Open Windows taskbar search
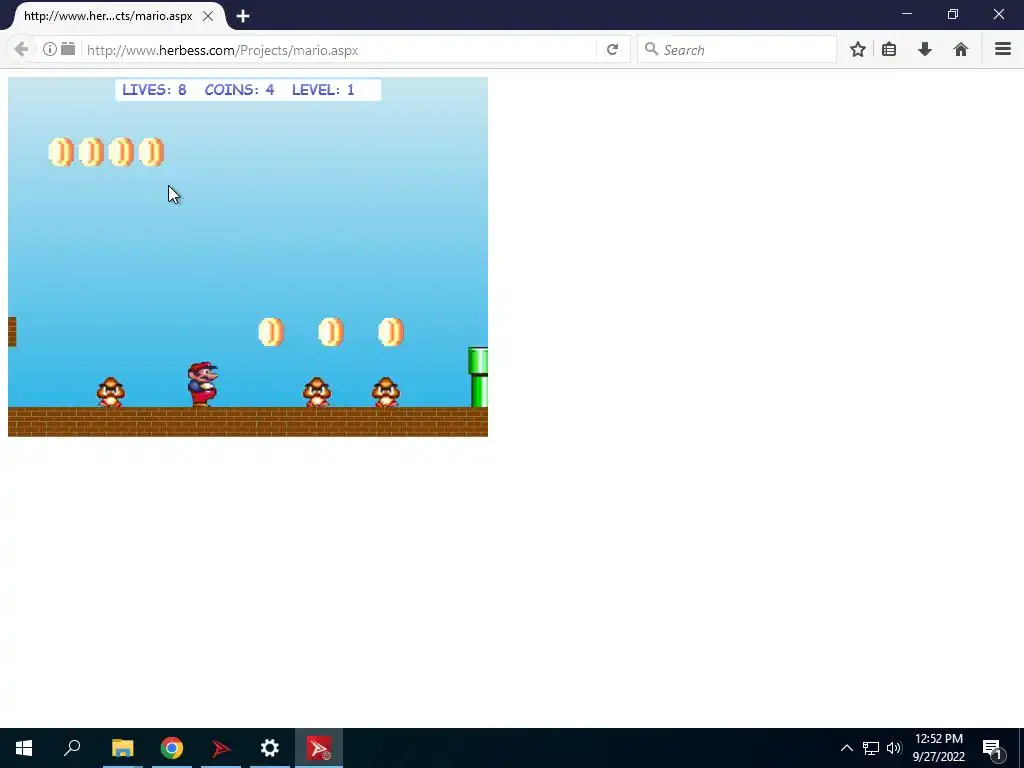1024x768 pixels. pos(72,748)
